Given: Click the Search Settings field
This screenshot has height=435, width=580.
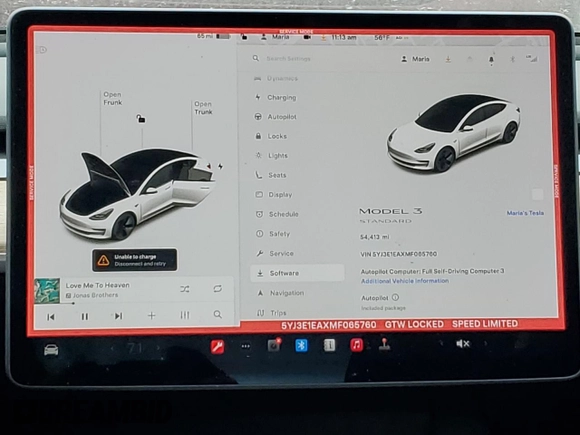Looking at the screenshot, I should 288,58.
